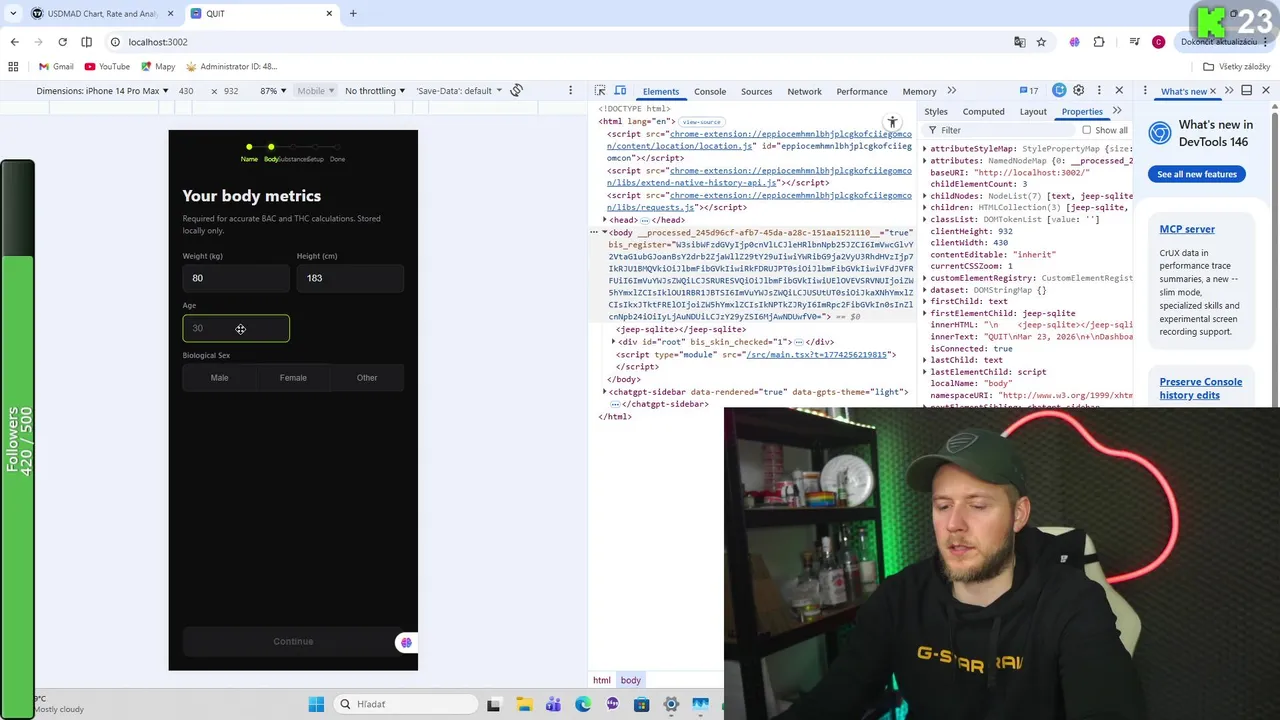Open the Chrome apps grid icon
The image size is (1280, 720).
[13, 67]
